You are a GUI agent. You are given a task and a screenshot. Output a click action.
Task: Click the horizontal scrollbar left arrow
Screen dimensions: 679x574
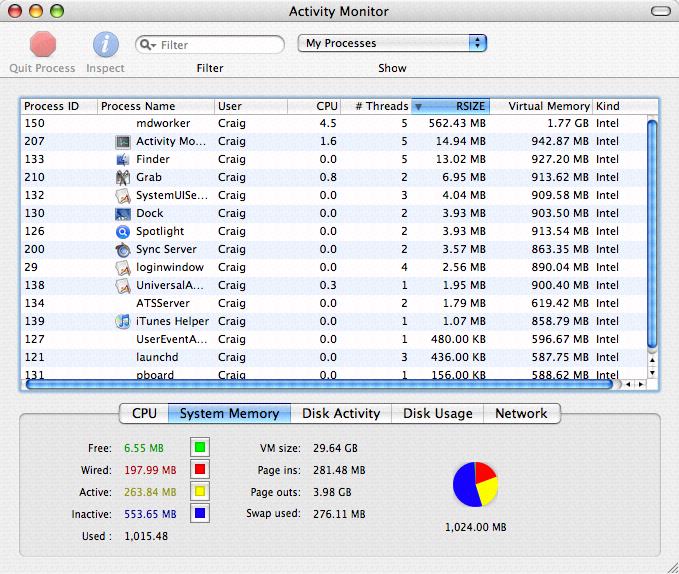628,384
